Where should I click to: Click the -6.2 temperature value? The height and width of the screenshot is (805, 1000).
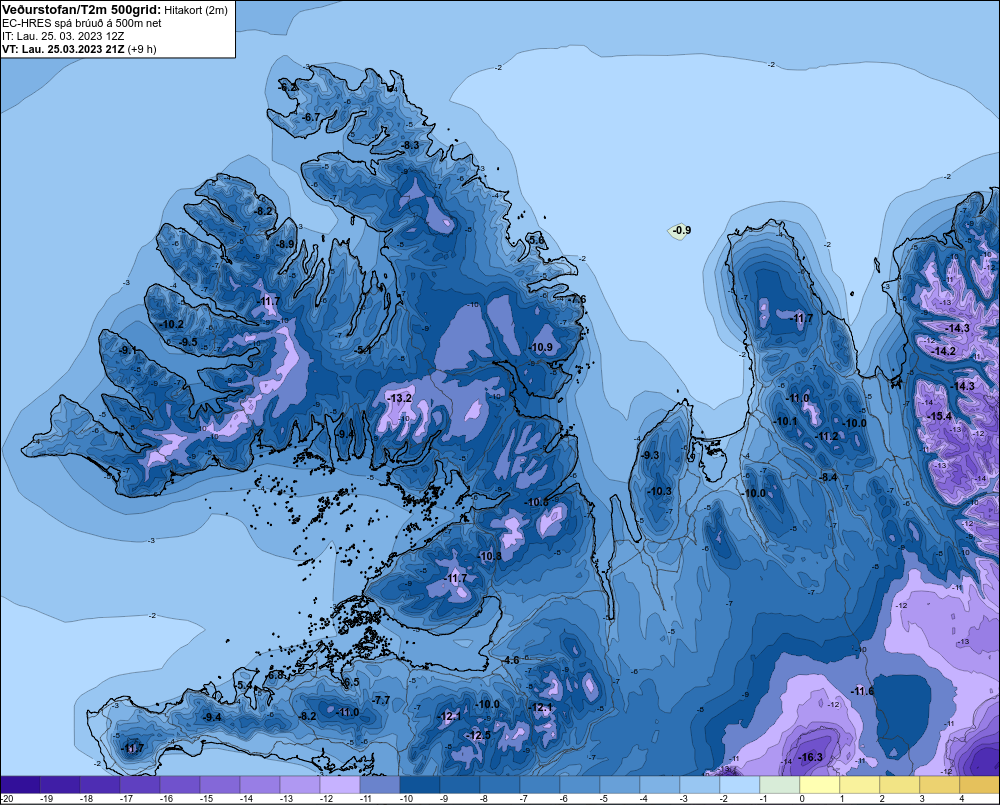pyautogui.click(x=288, y=87)
